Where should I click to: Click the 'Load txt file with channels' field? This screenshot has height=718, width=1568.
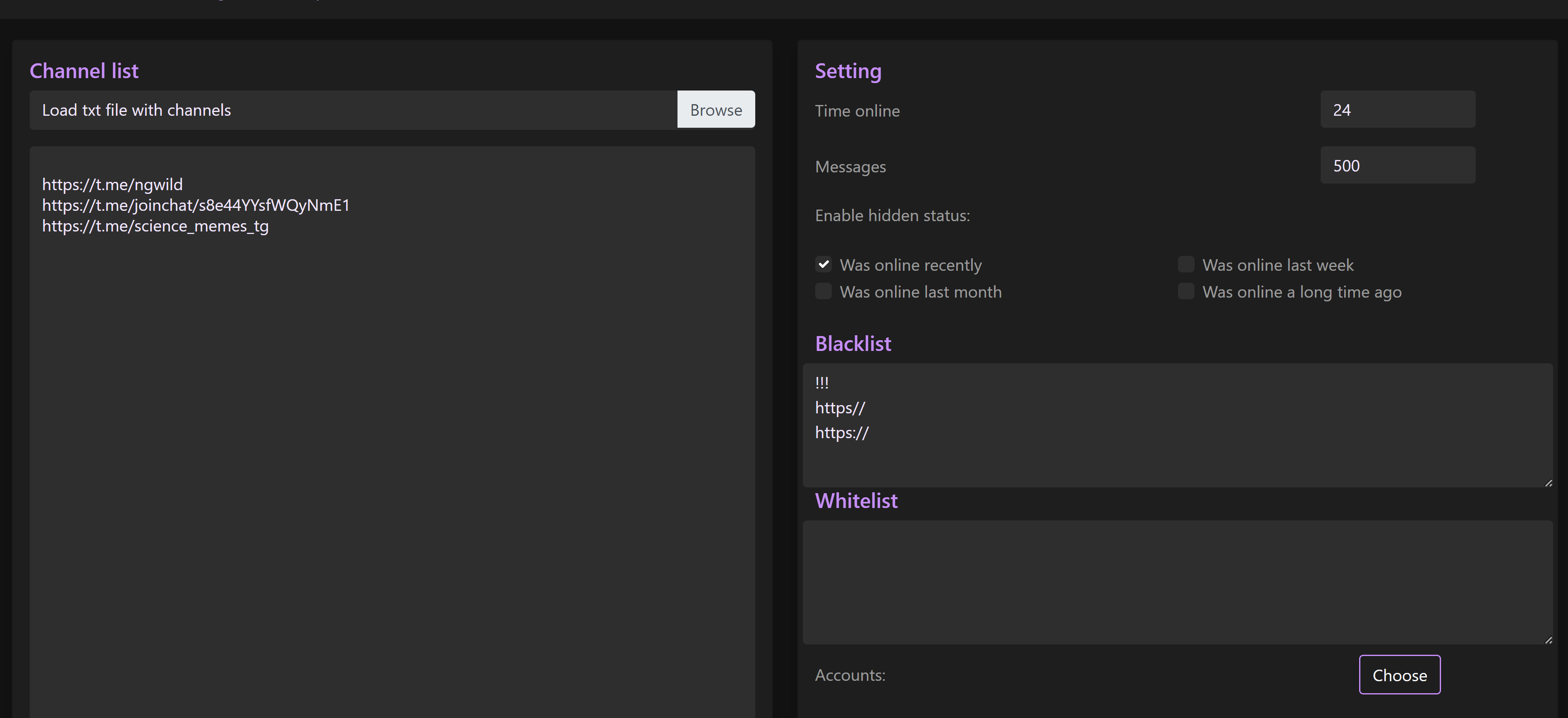click(x=353, y=110)
